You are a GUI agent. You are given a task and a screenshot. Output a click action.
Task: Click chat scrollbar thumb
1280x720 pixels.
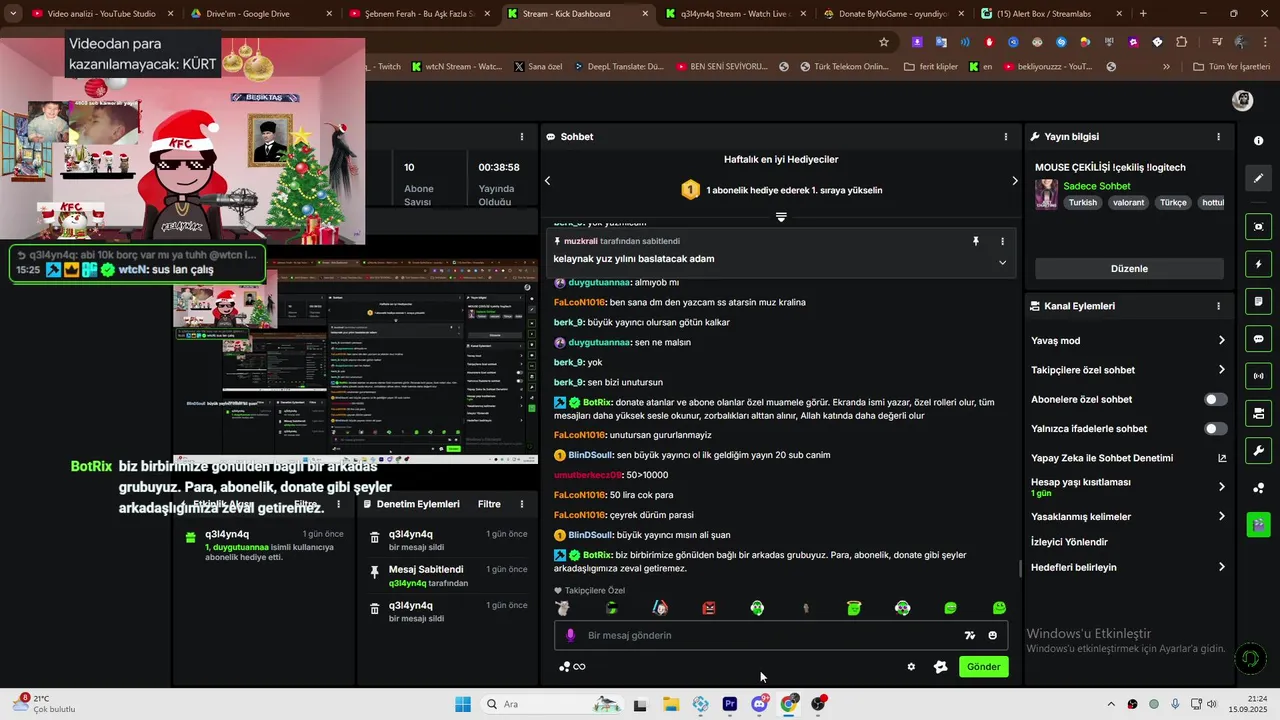click(x=1020, y=569)
